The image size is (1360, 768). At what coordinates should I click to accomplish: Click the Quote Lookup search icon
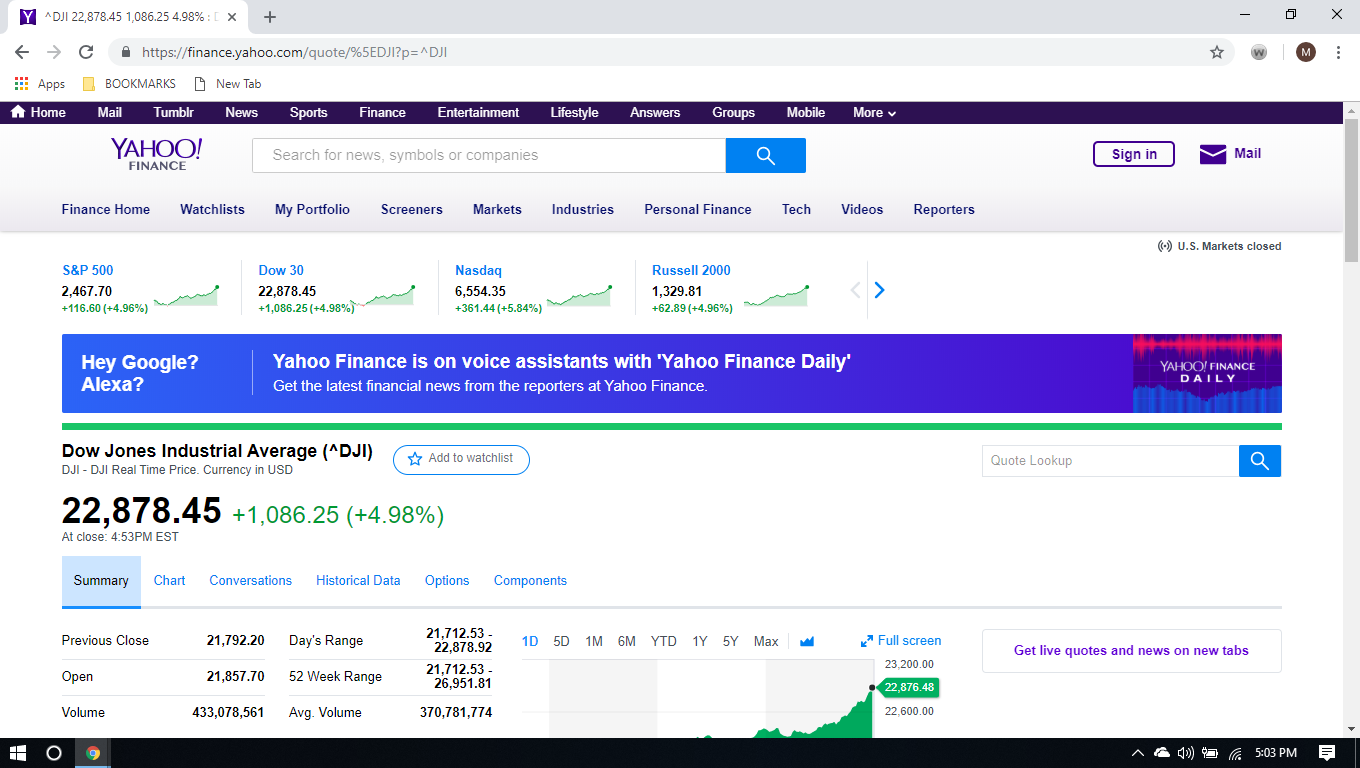pos(1260,461)
